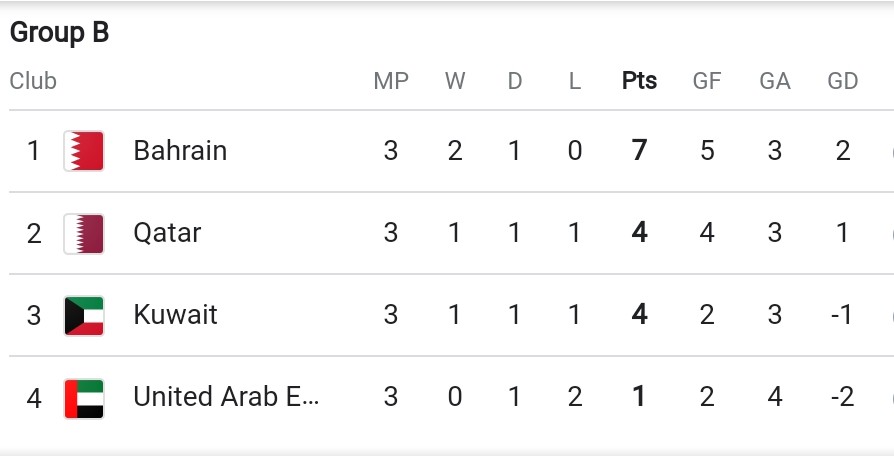Image resolution: width=894 pixels, height=456 pixels.
Task: Click the W column header
Action: 455,81
